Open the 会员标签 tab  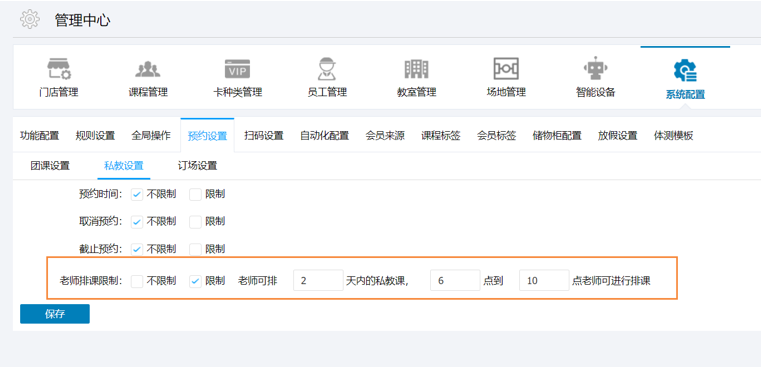pyautogui.click(x=496, y=135)
